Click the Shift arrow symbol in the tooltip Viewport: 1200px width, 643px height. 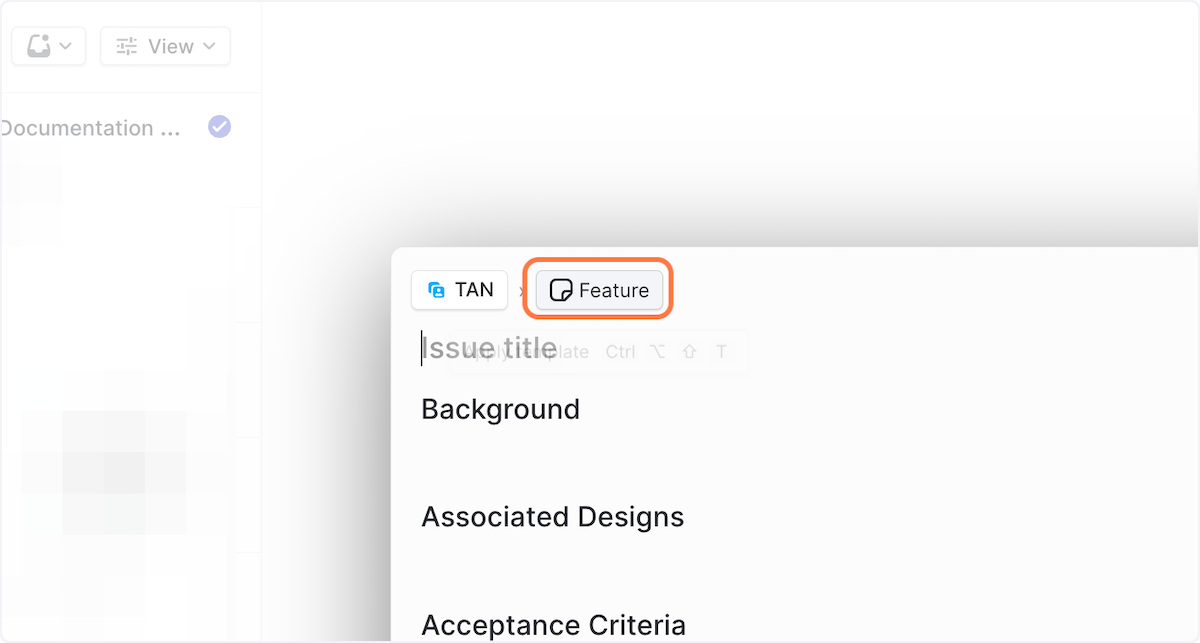point(689,352)
